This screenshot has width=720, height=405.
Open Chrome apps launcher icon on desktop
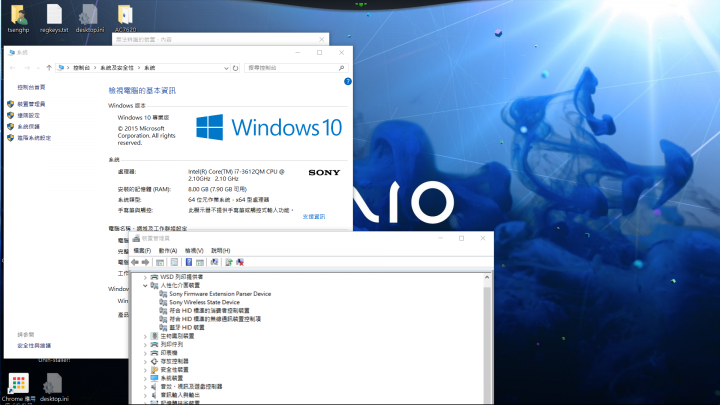[x=18, y=388]
